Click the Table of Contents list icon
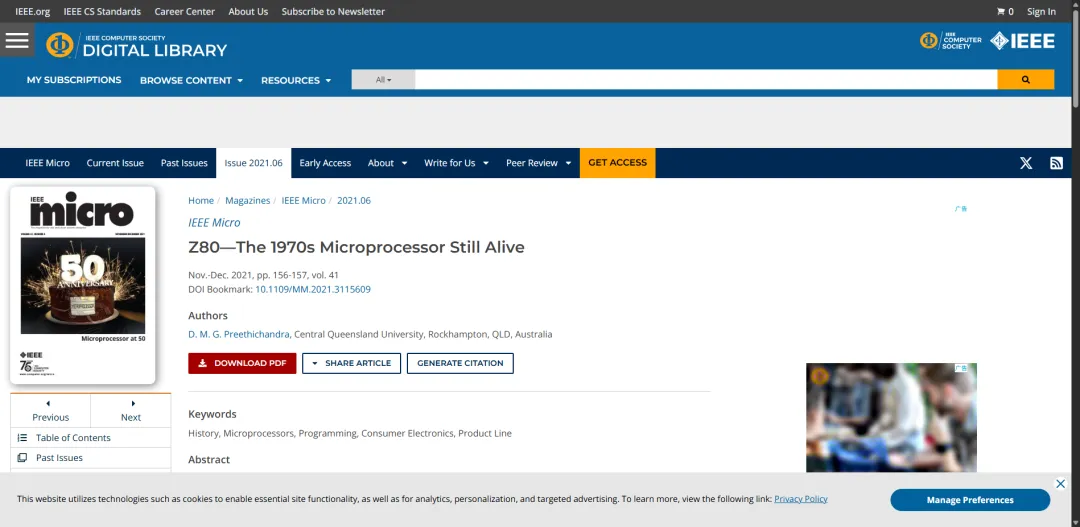 (x=22, y=437)
